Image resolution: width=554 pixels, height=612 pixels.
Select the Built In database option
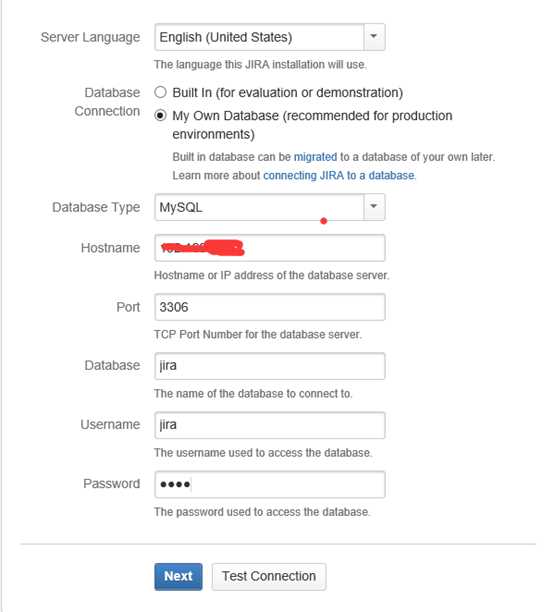160,93
